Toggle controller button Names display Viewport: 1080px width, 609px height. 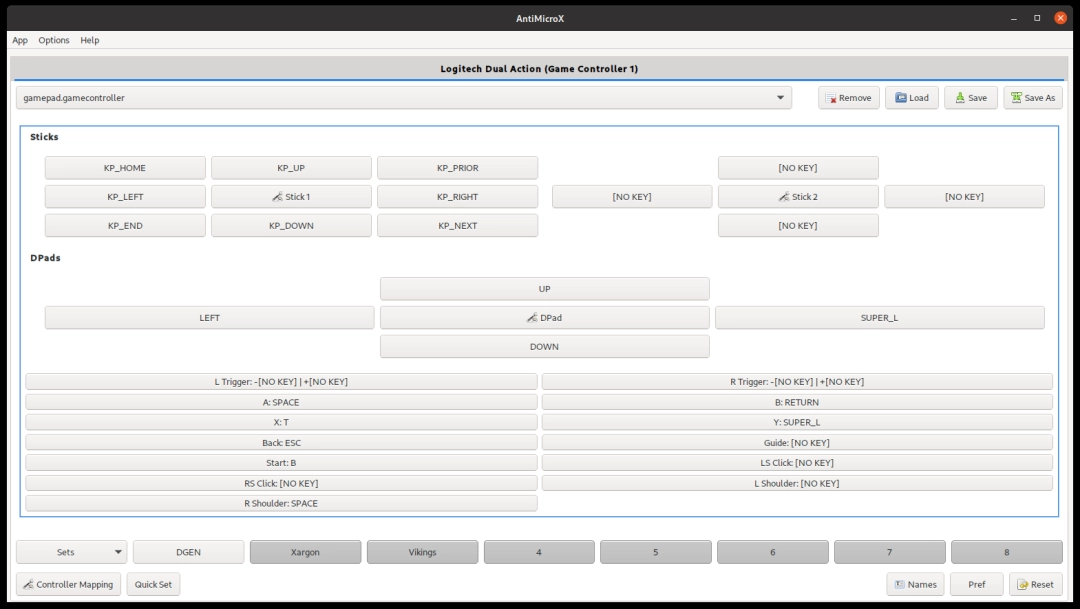(x=914, y=584)
